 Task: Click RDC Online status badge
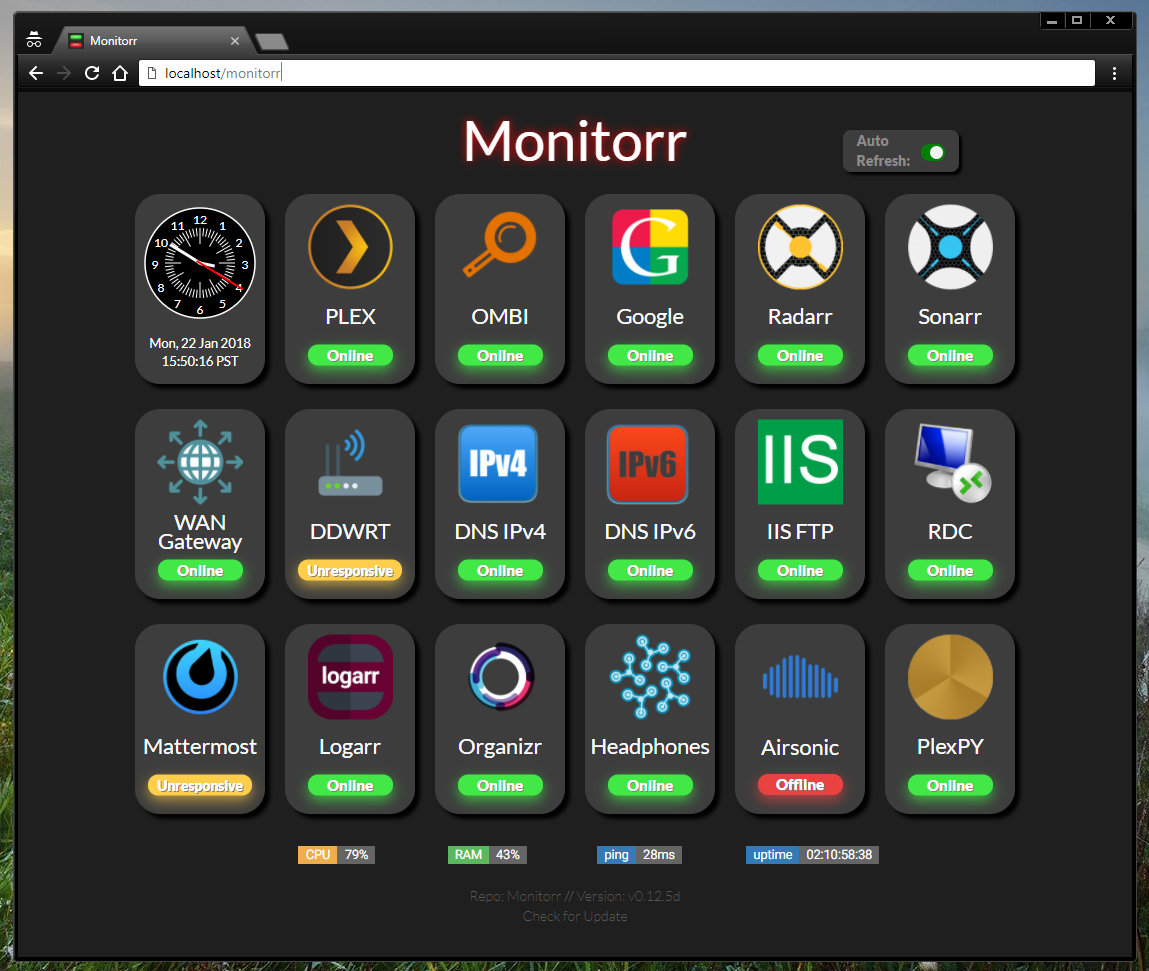[x=950, y=570]
